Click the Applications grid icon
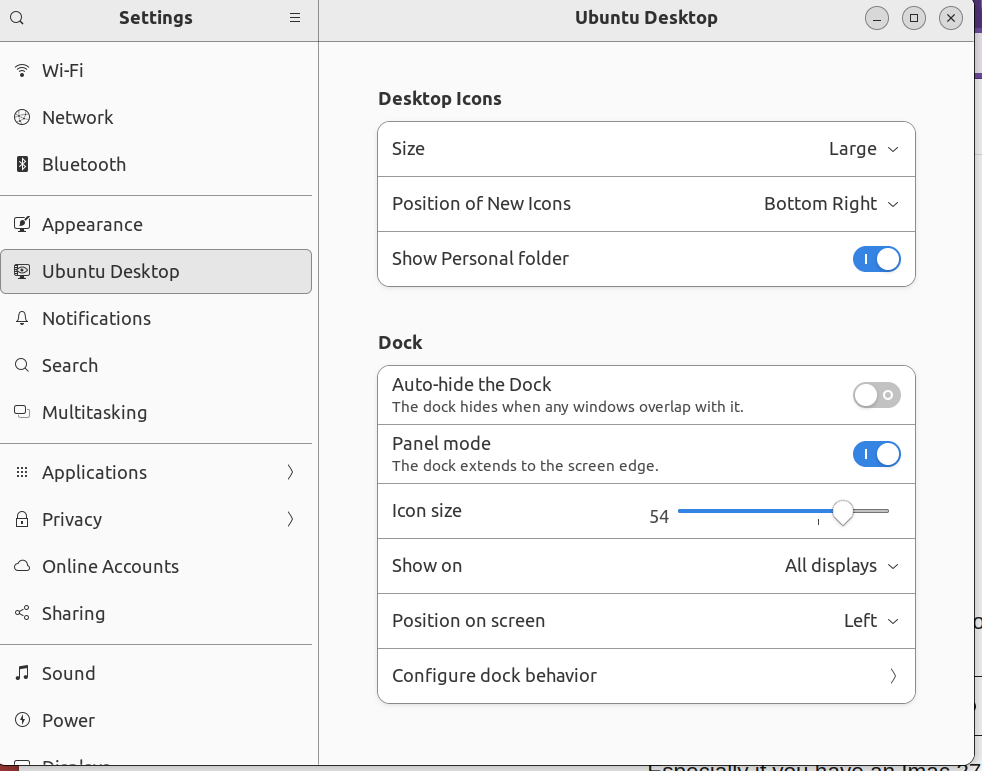982x771 pixels. pyautogui.click(x=22, y=472)
